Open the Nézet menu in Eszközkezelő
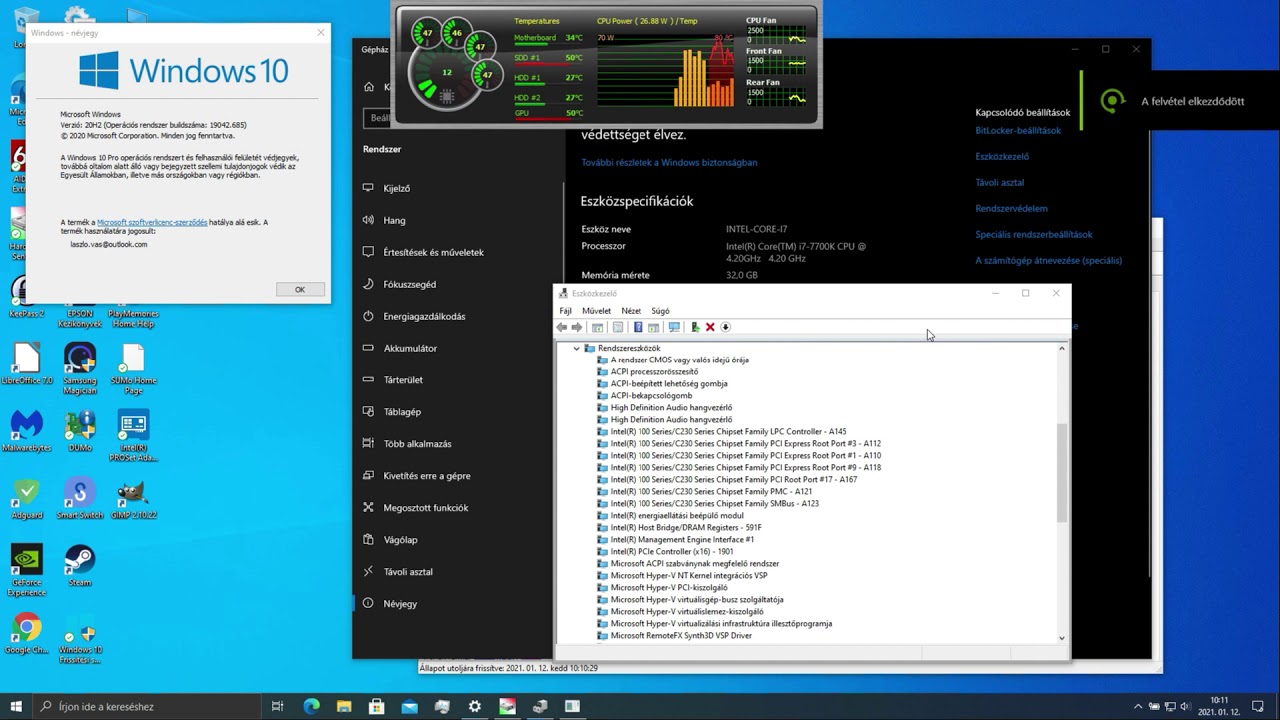1280x720 pixels. click(631, 311)
